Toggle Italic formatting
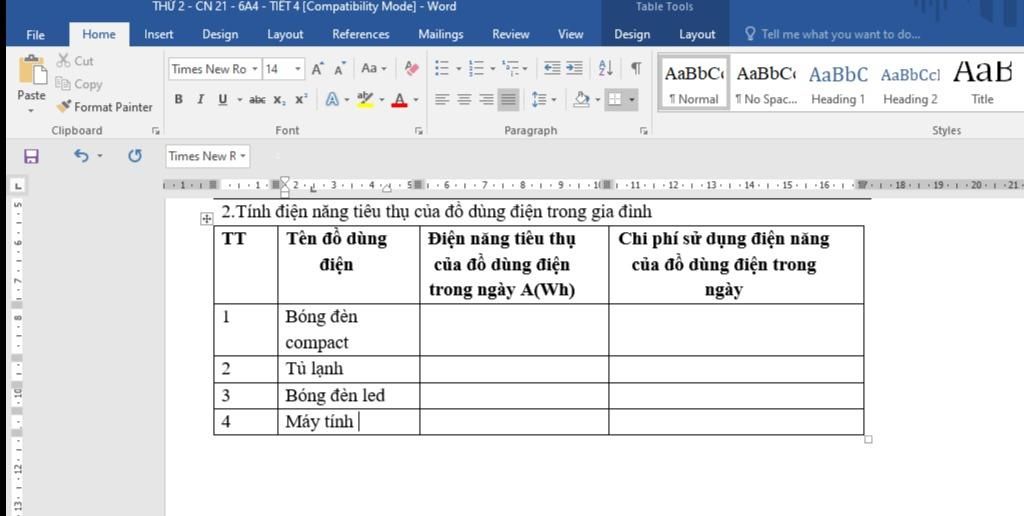1024x516 pixels. [200, 99]
